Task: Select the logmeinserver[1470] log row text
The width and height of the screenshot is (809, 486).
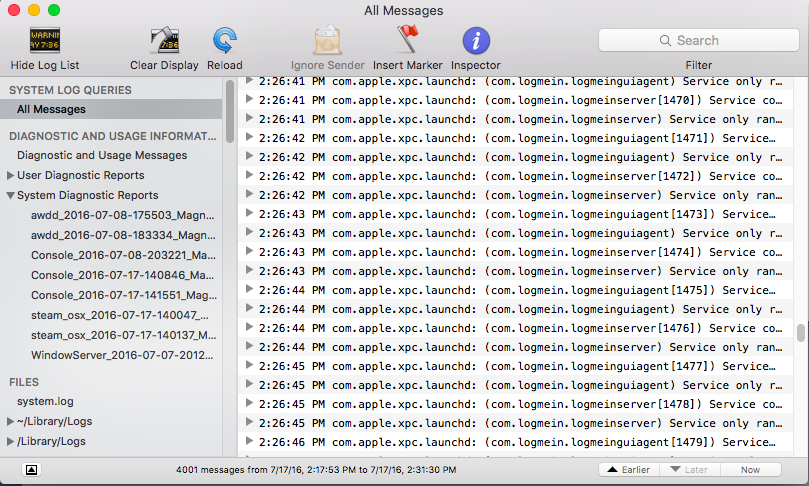Action: tap(521, 100)
